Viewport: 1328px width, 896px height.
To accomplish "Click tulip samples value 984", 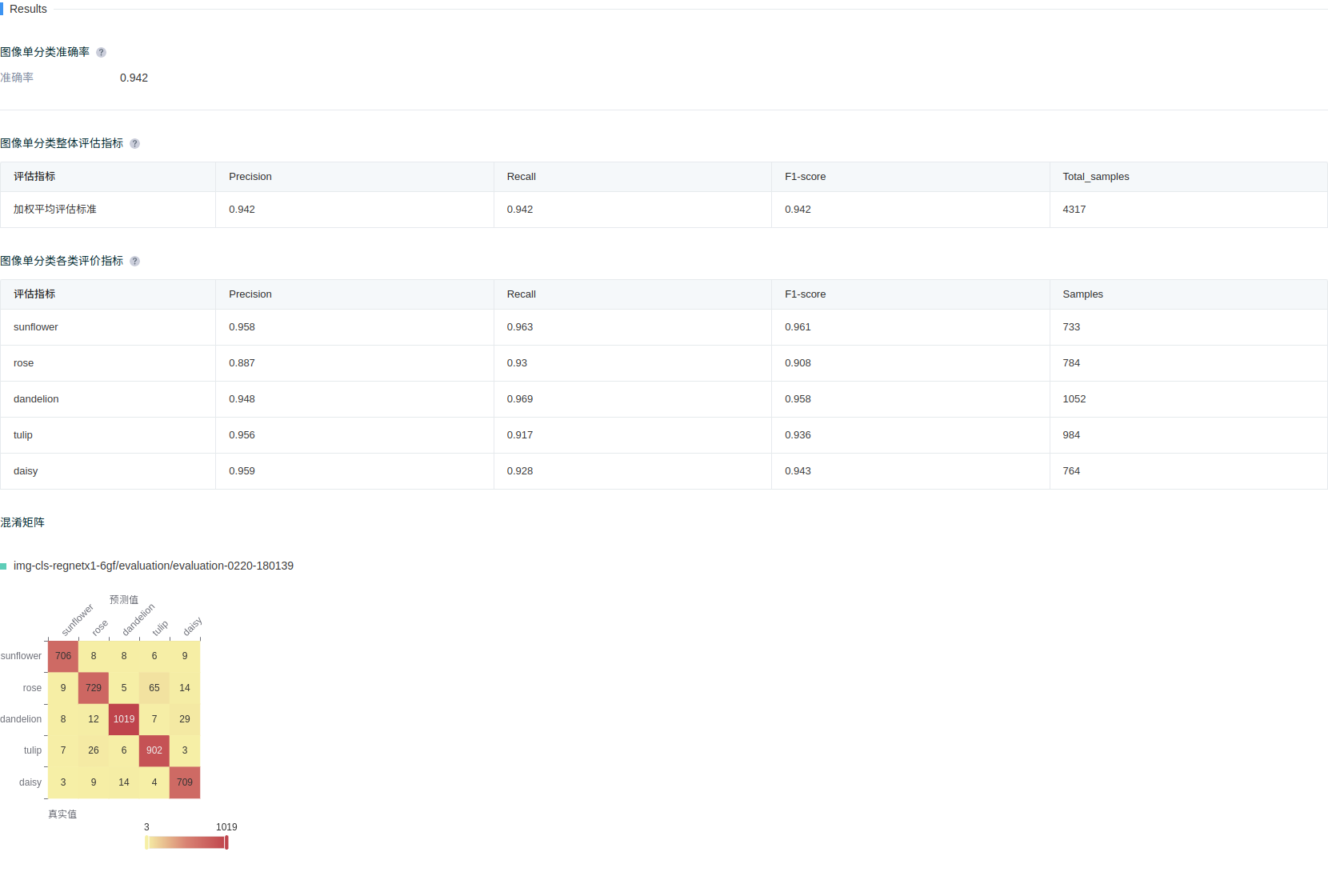I will [1071, 435].
